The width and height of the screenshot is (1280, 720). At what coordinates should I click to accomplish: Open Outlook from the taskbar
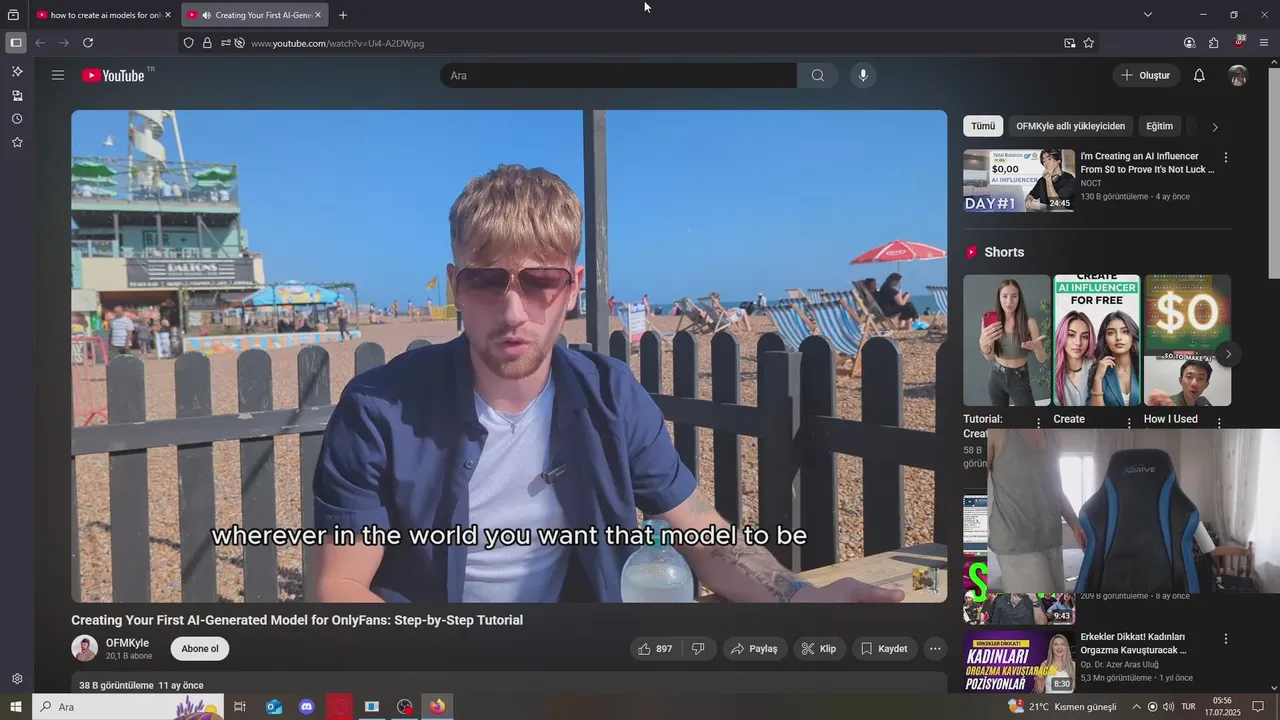coord(274,707)
